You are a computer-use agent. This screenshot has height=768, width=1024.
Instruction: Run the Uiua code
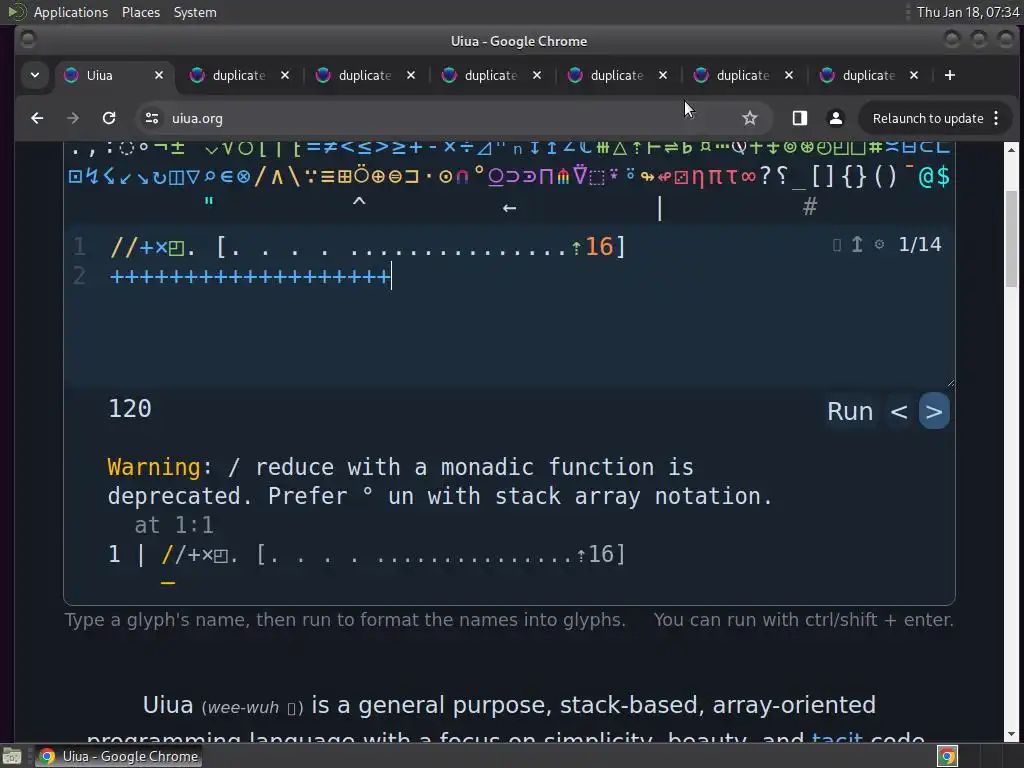click(850, 411)
